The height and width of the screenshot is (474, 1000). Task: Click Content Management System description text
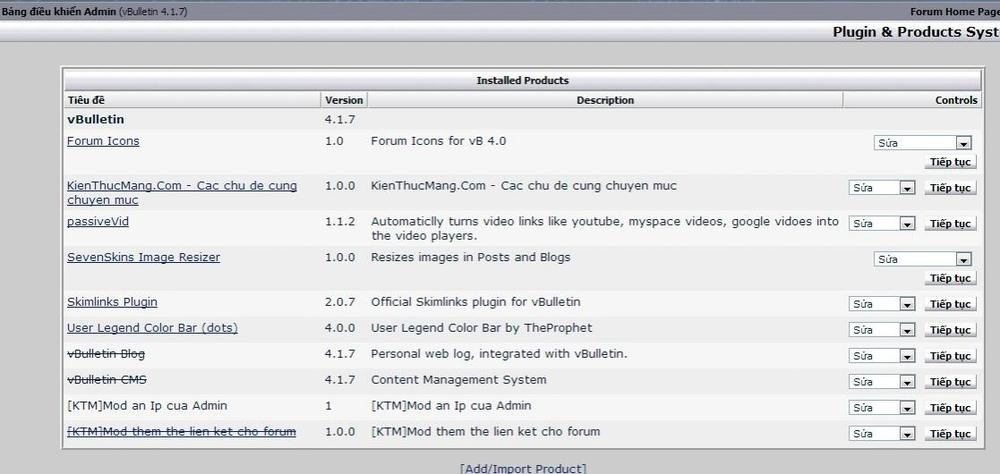pyautogui.click(x=459, y=380)
